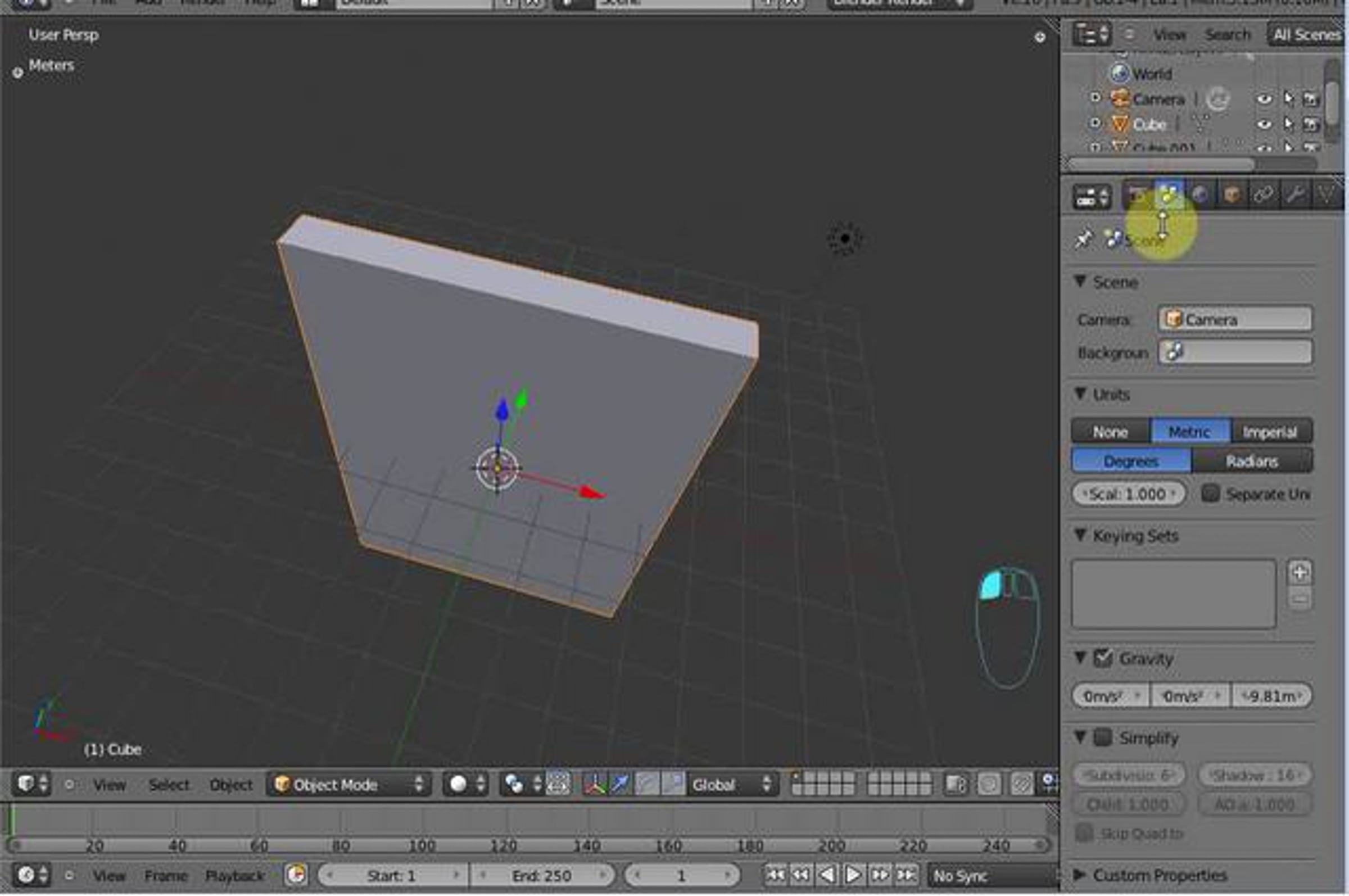Open the Outliner editor type selector
This screenshot has width=1349, height=896.
coord(1092,34)
